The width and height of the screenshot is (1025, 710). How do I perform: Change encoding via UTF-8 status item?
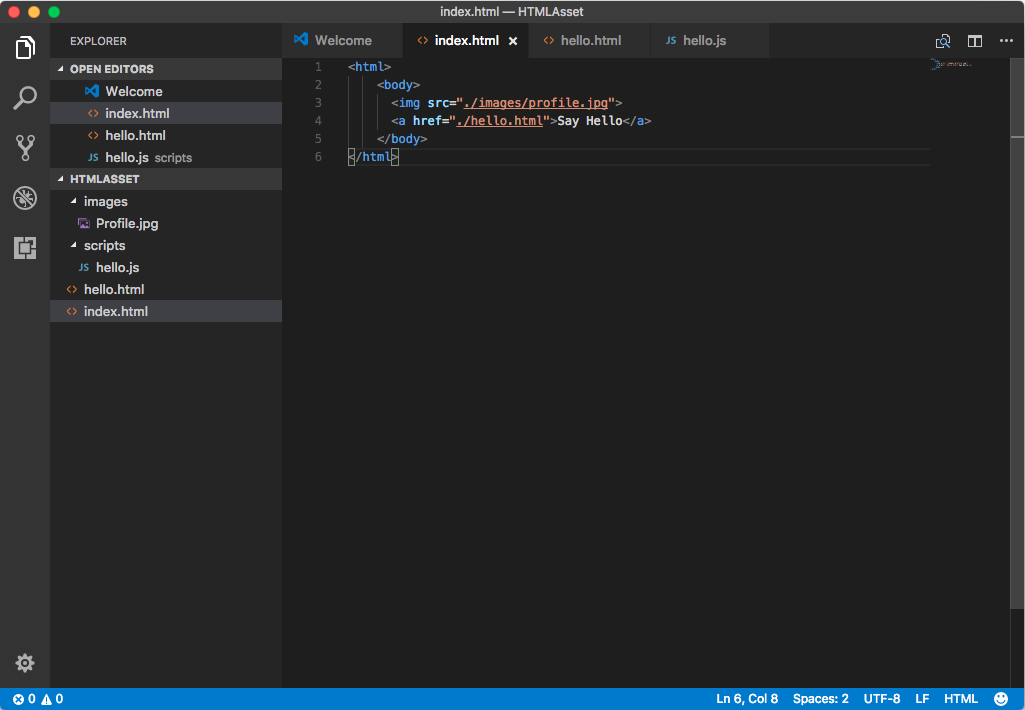(x=882, y=699)
